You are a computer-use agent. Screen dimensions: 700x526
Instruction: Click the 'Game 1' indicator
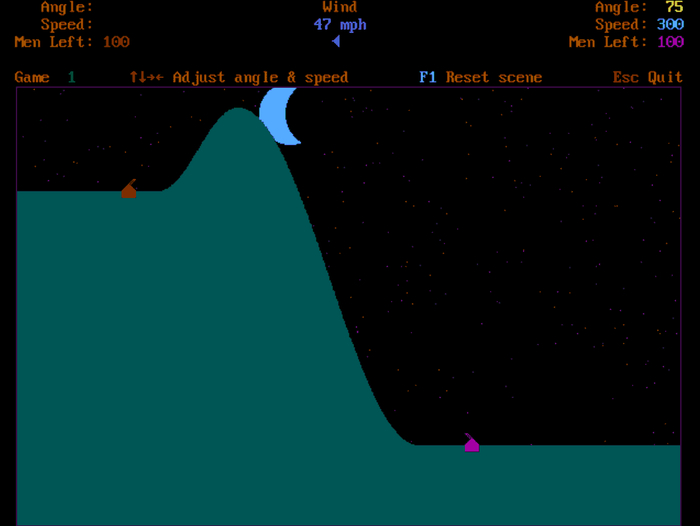[x=45, y=77]
